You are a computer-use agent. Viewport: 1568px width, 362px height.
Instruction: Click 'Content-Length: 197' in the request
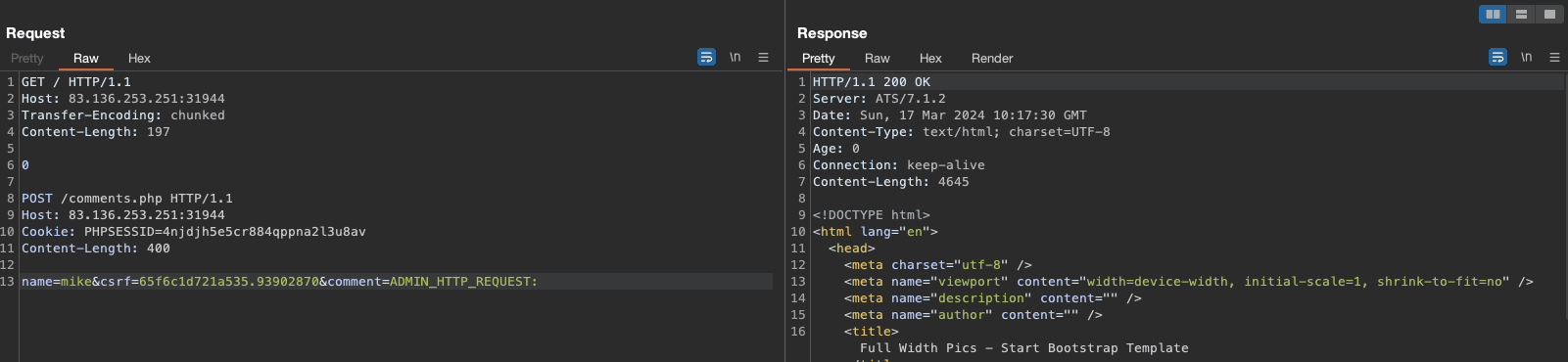pyautogui.click(x=96, y=132)
